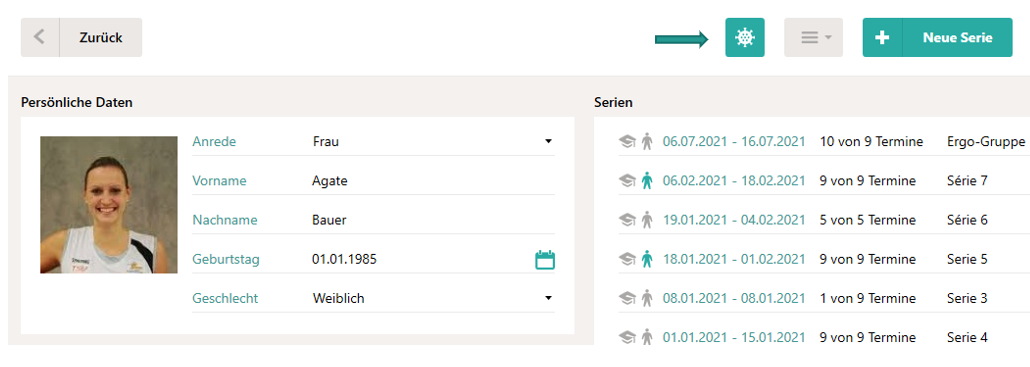
Task: Click the Nachname field label
Action: click(225, 220)
